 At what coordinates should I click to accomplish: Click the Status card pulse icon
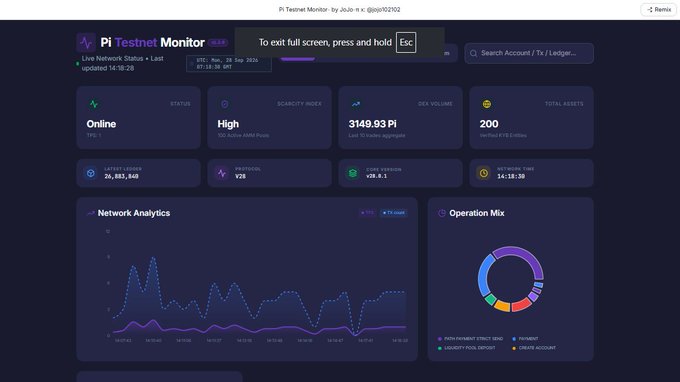point(94,104)
